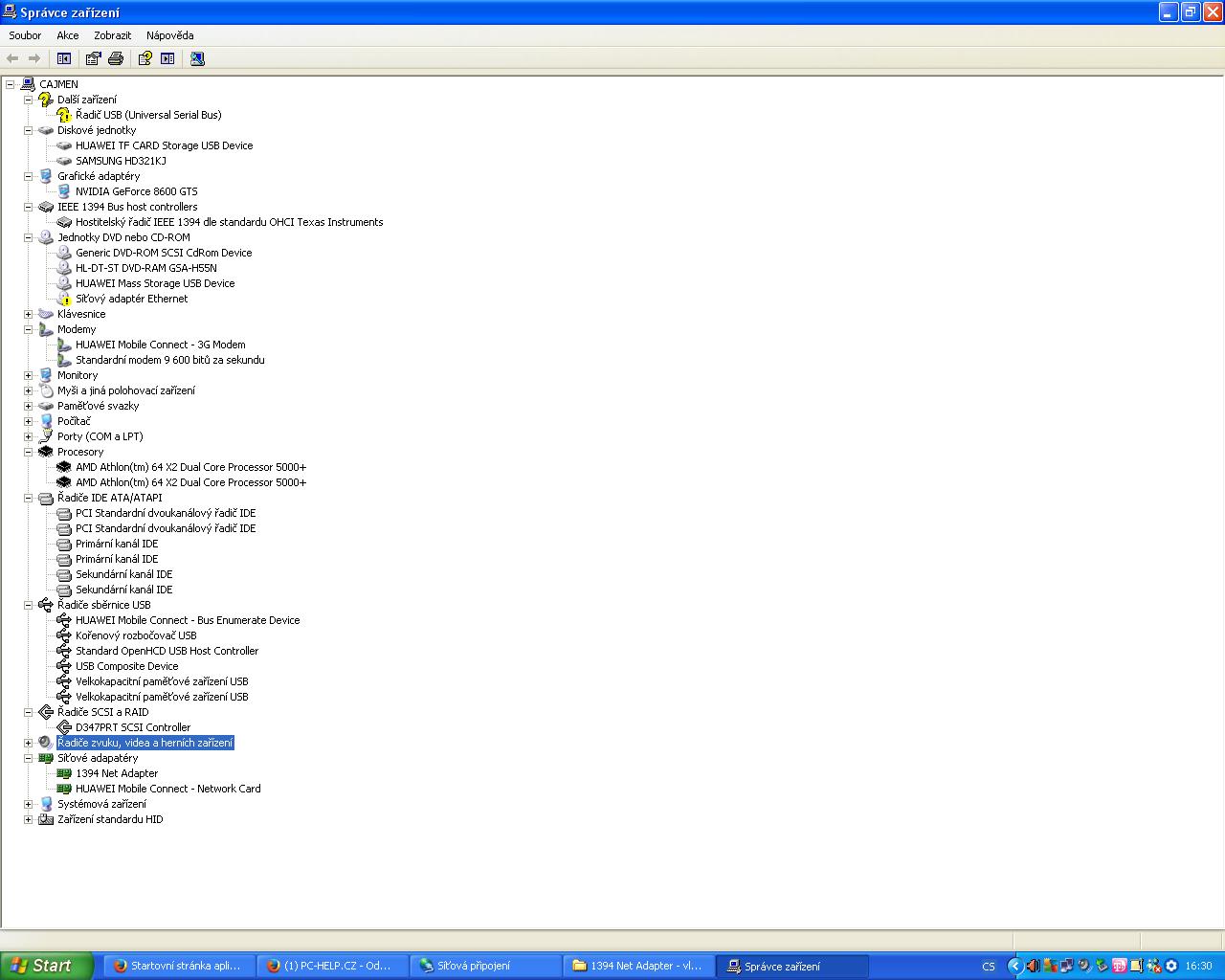This screenshot has height=980, width=1225.
Task: Click the blue gear tray icon
Action: click(1171, 966)
